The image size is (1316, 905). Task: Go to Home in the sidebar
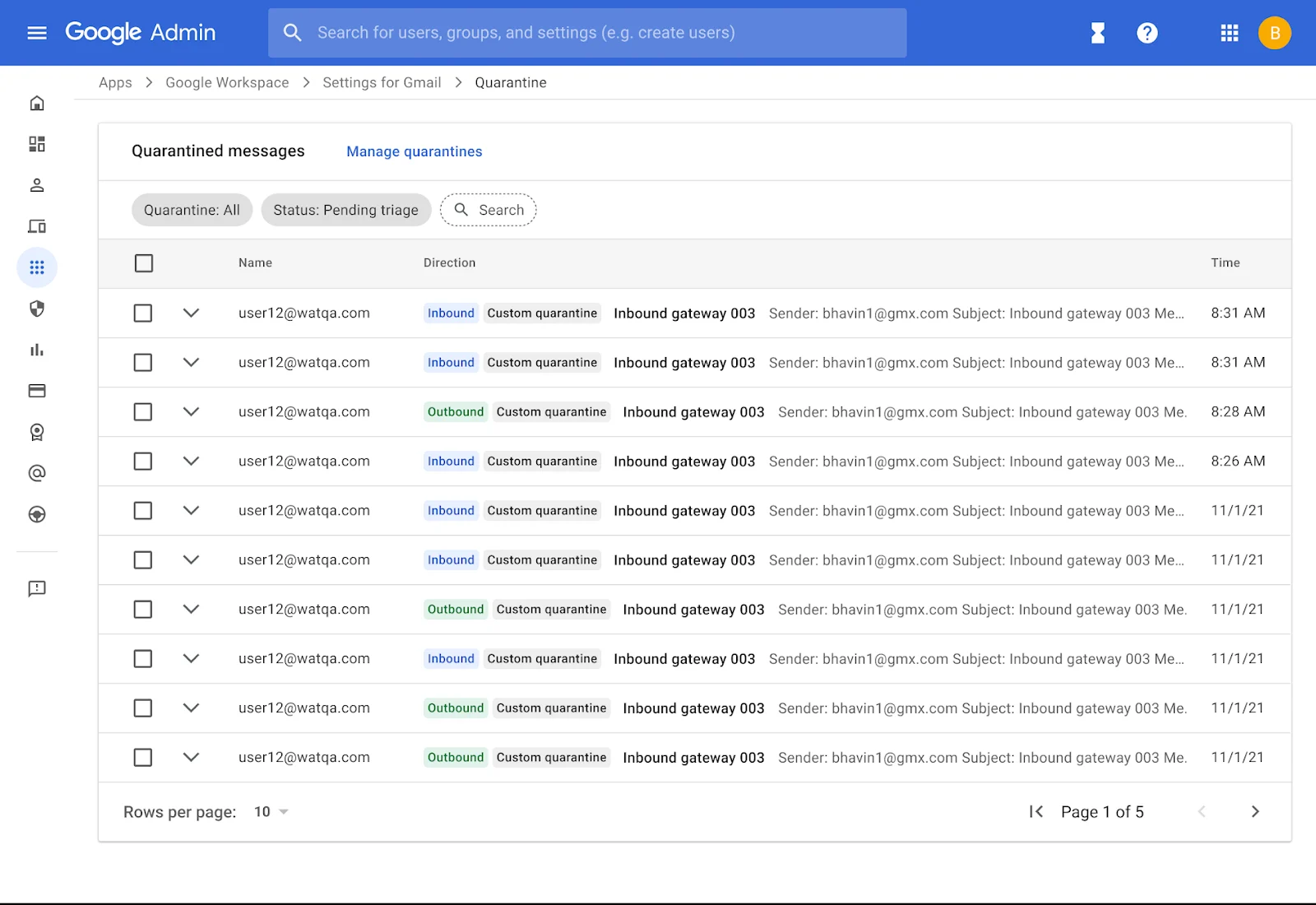(x=37, y=103)
